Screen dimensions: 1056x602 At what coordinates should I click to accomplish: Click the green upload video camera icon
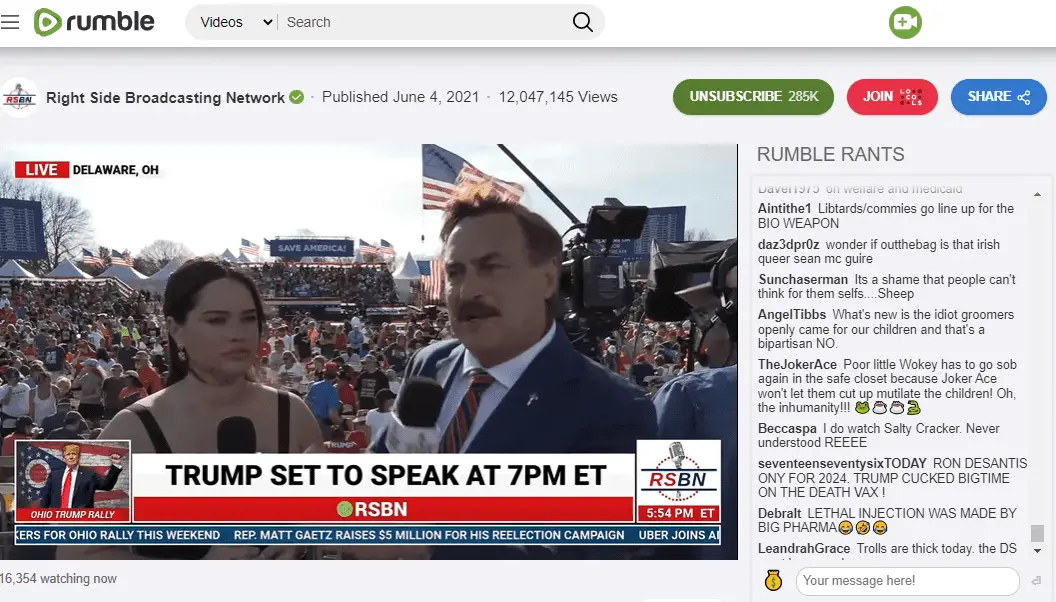tap(905, 22)
